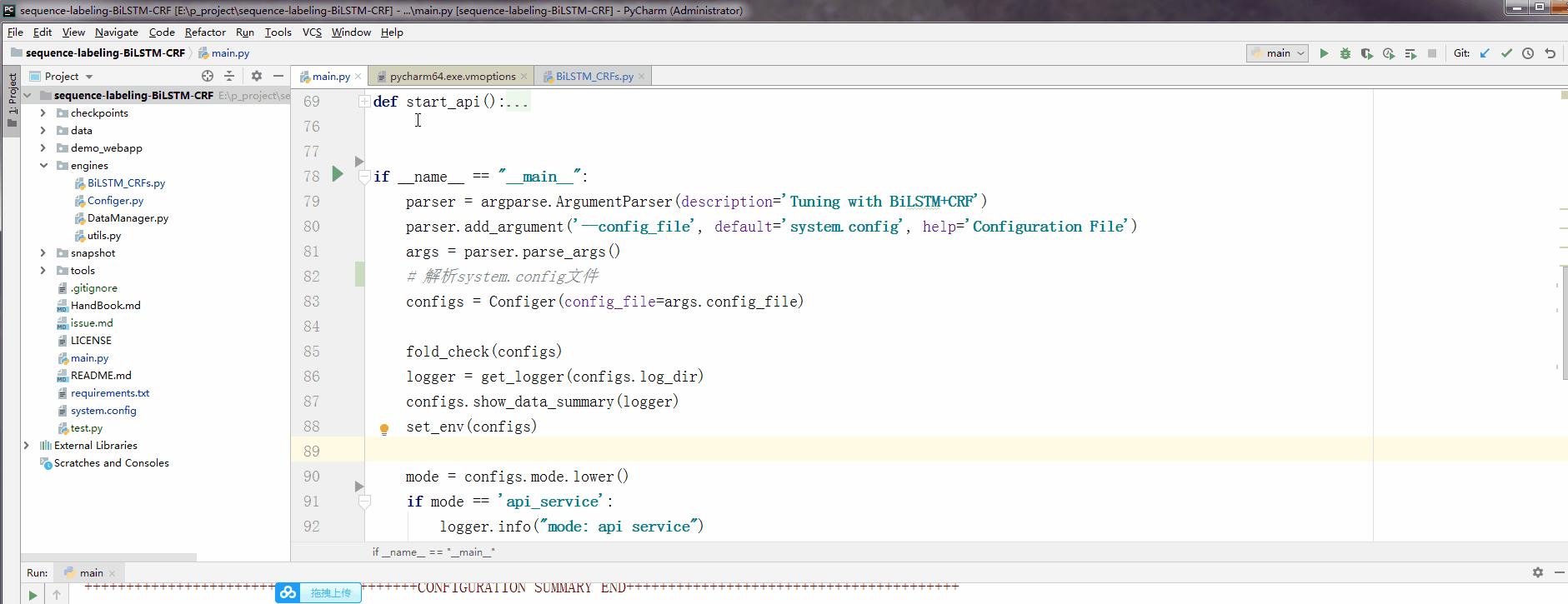Click the collapsed ellipsis on start_api line
The image size is (1568, 604).
tap(517, 102)
